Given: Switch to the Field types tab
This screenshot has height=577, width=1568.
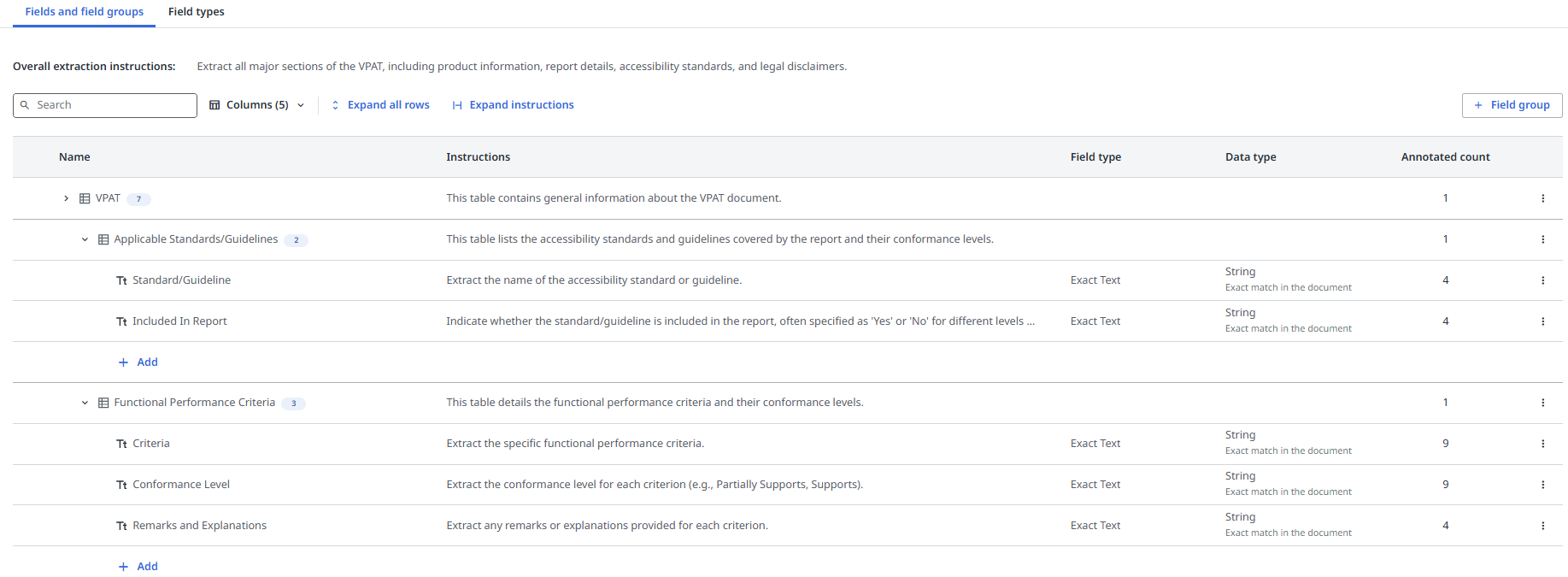Looking at the screenshot, I should click(196, 12).
